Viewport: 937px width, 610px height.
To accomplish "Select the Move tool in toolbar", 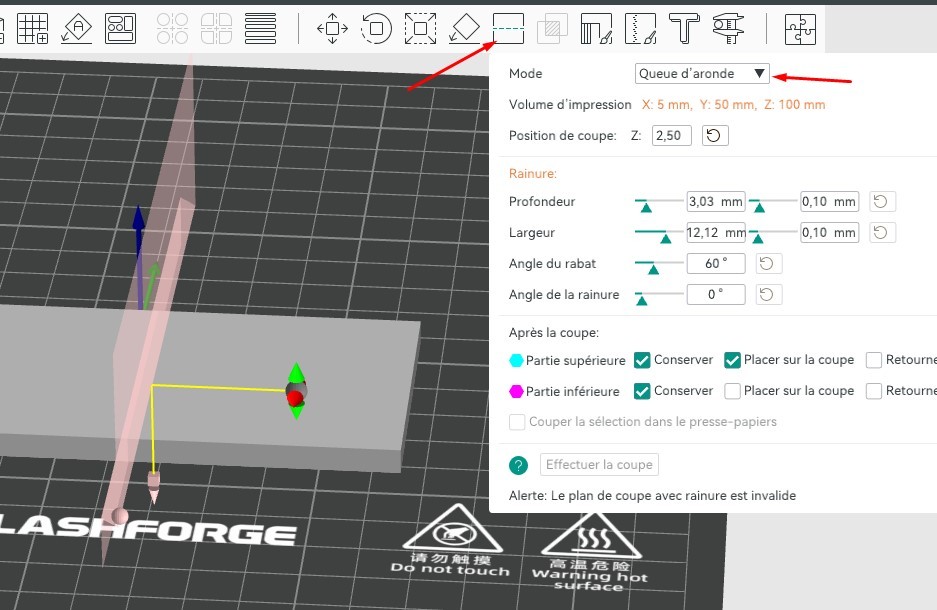I will tap(332, 28).
